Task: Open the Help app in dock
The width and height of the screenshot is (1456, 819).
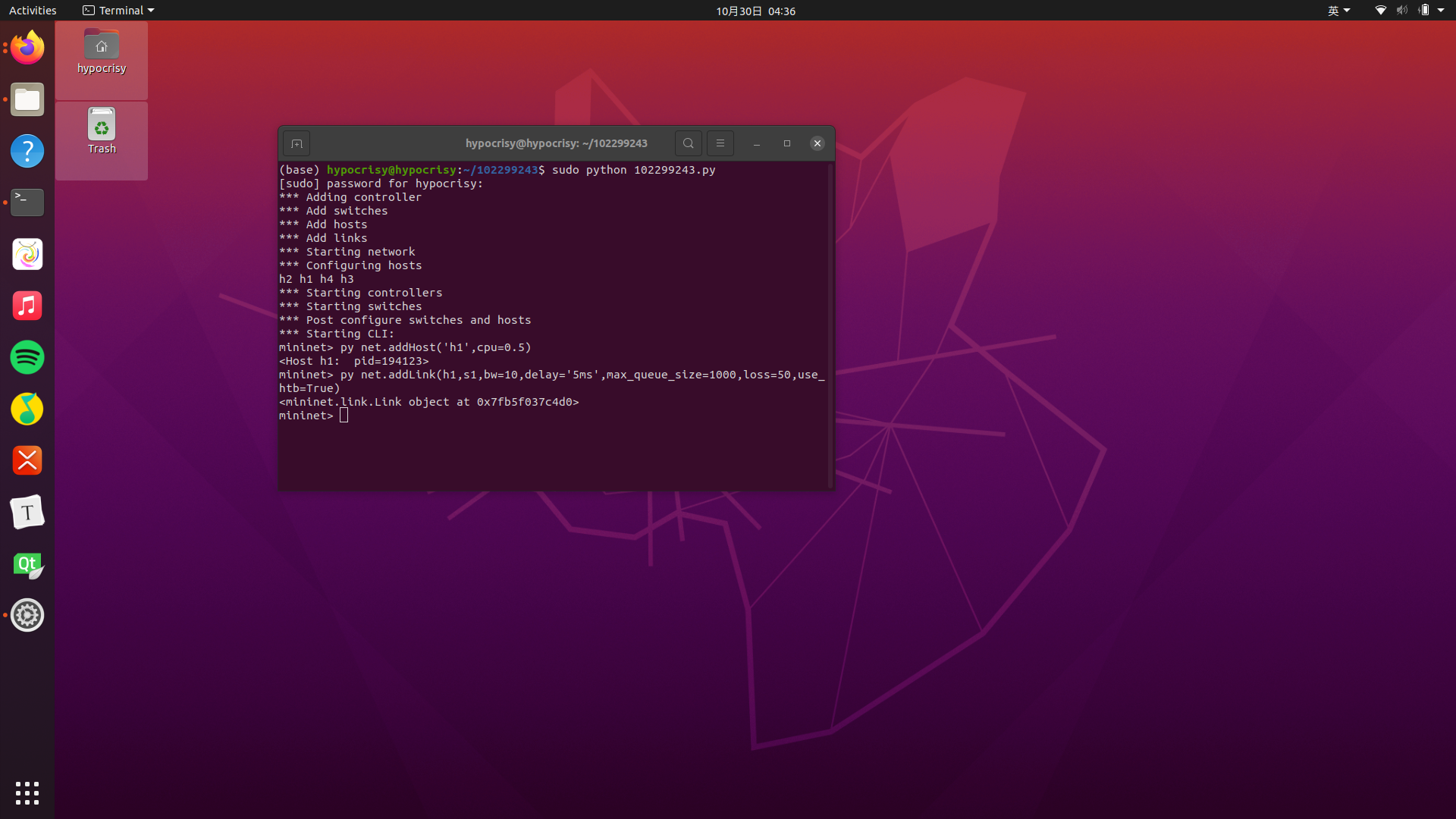Action: click(27, 151)
